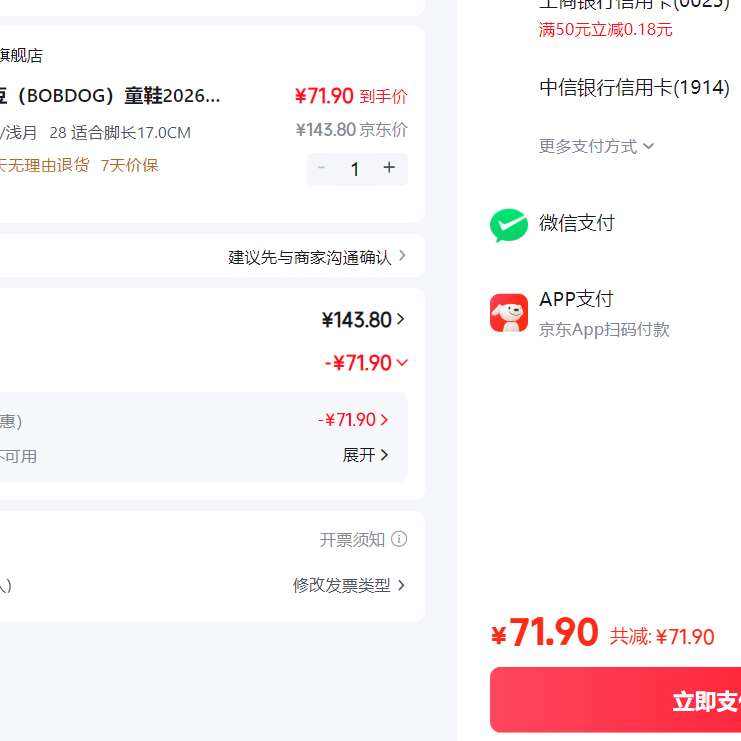Increase product quantity with plus button
741x741 pixels.
389,168
